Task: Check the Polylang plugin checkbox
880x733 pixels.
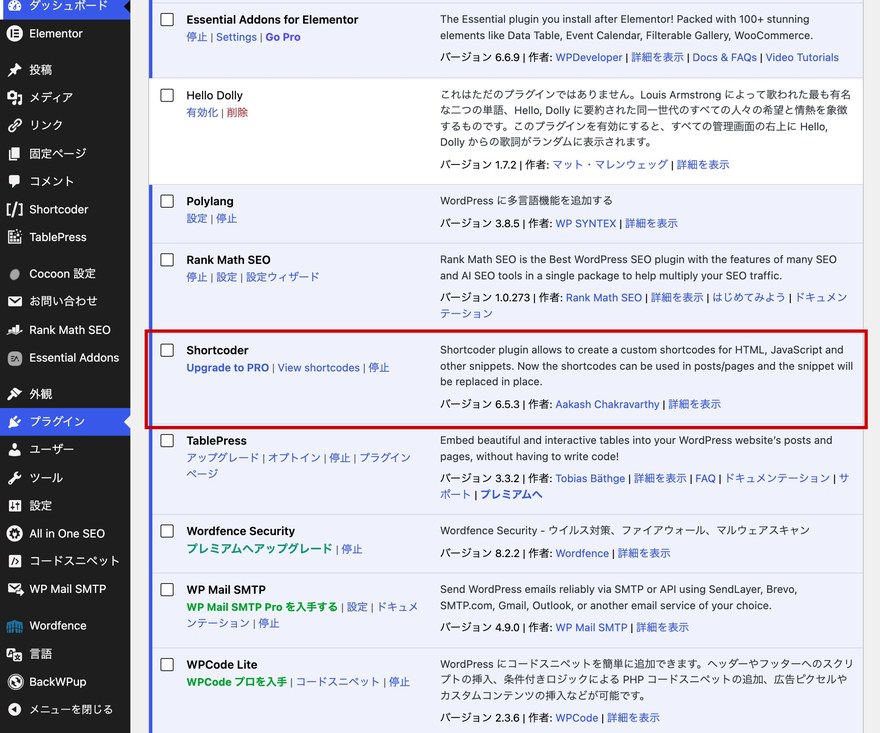Action: 167,201
